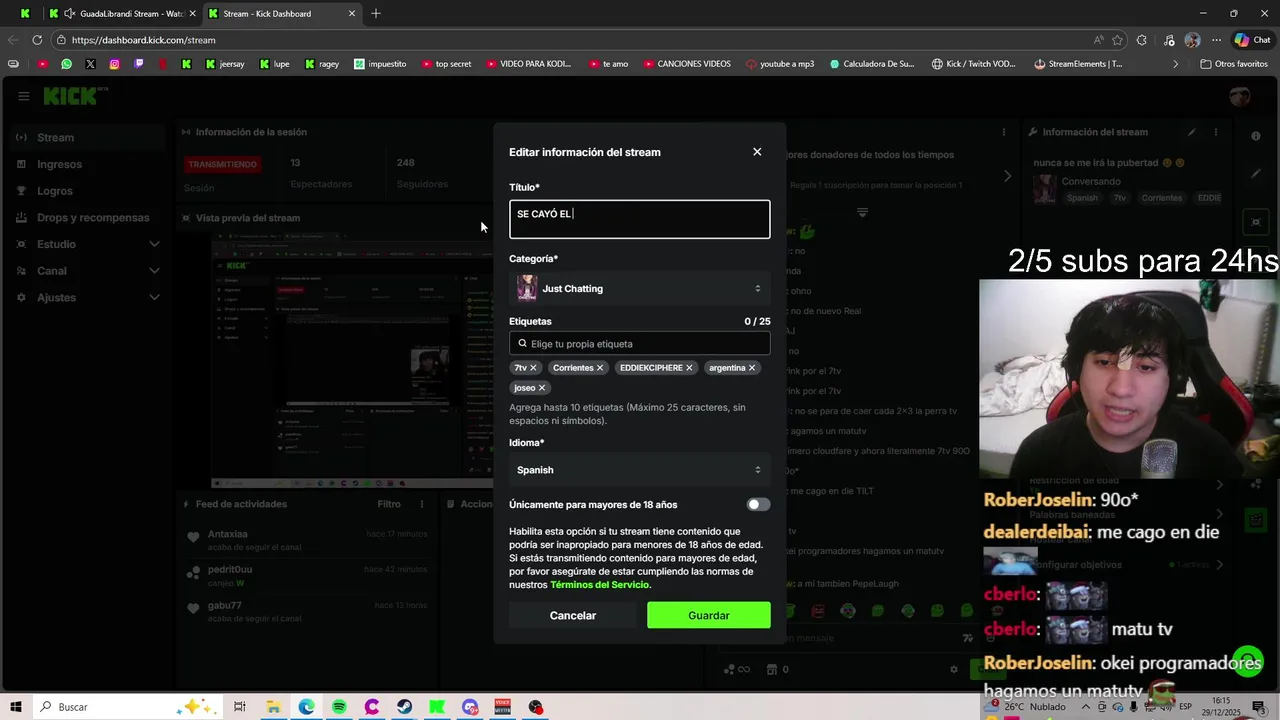Open the impuestito bookmark
This screenshot has width=1280, height=720.
380,64
